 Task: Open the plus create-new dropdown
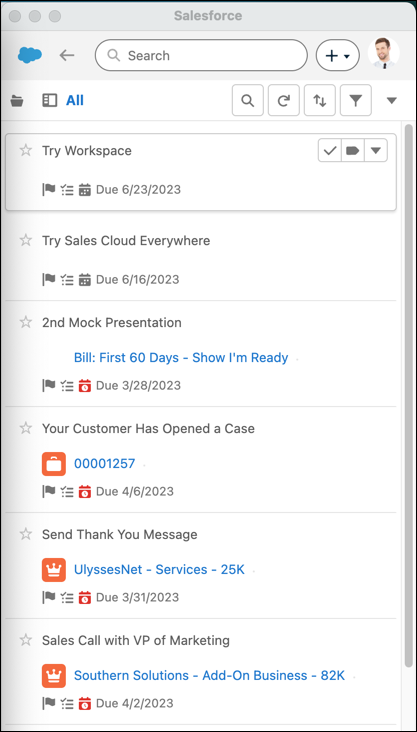point(338,56)
